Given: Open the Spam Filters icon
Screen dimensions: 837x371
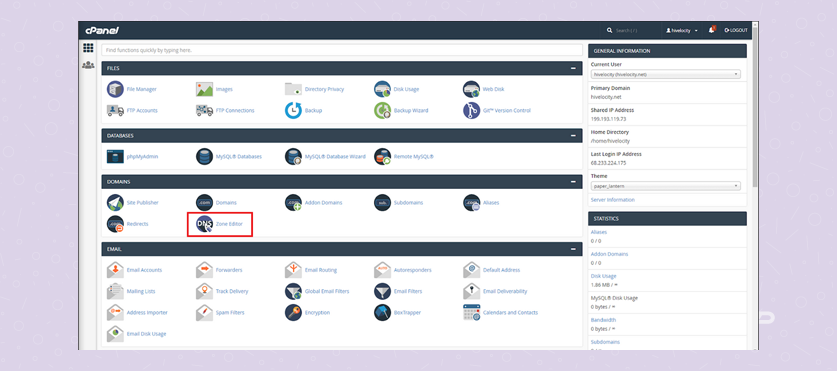Looking at the screenshot, I should (x=204, y=313).
